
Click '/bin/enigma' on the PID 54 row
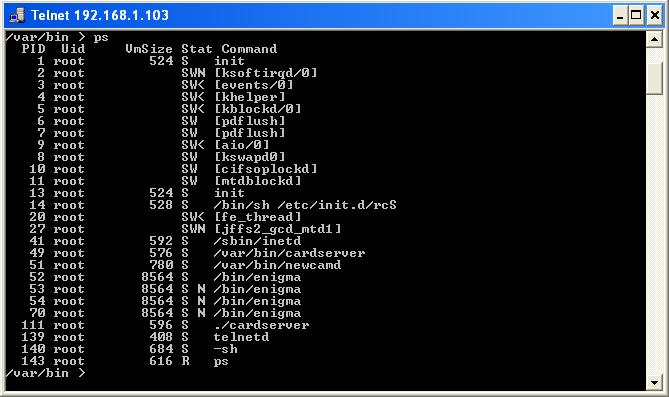[257, 301]
